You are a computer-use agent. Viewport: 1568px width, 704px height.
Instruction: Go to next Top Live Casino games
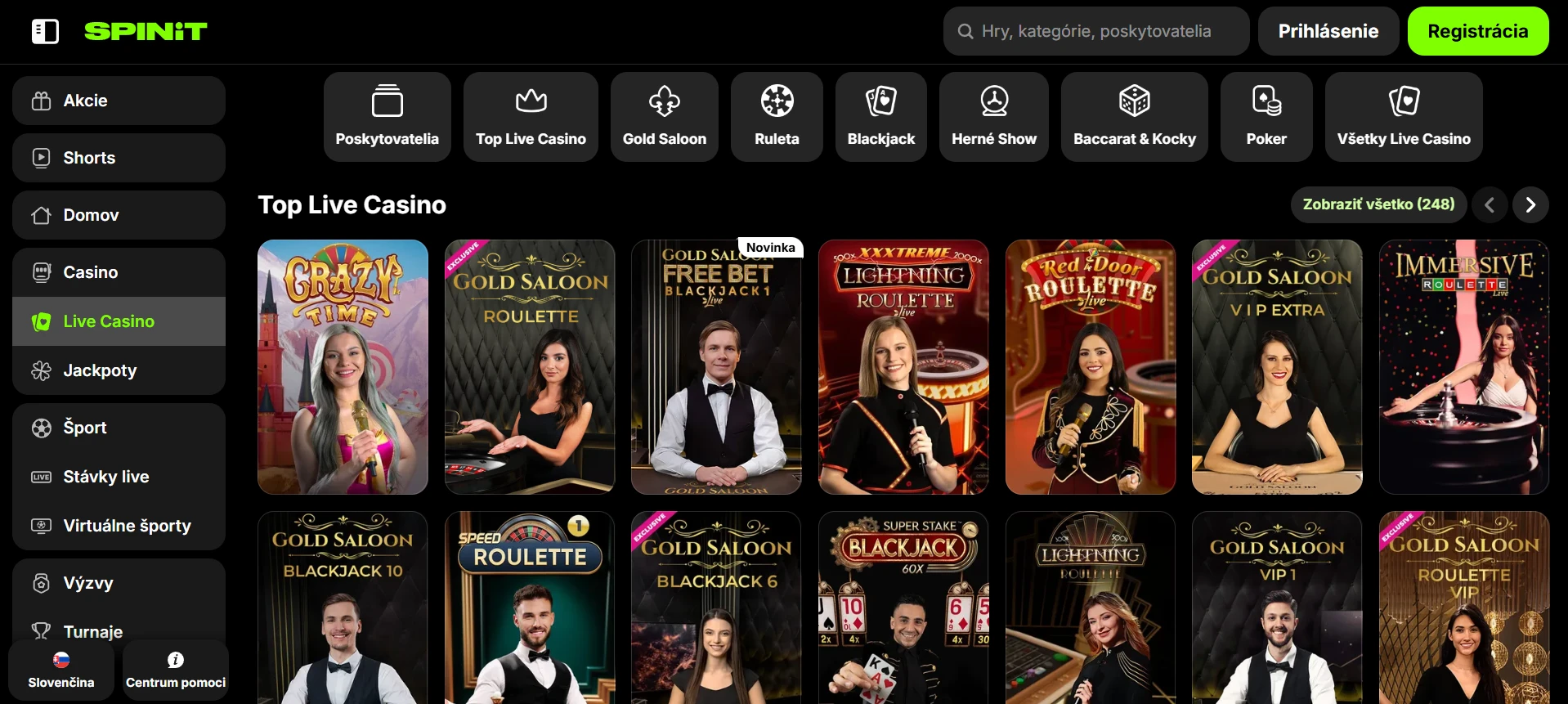coord(1530,204)
